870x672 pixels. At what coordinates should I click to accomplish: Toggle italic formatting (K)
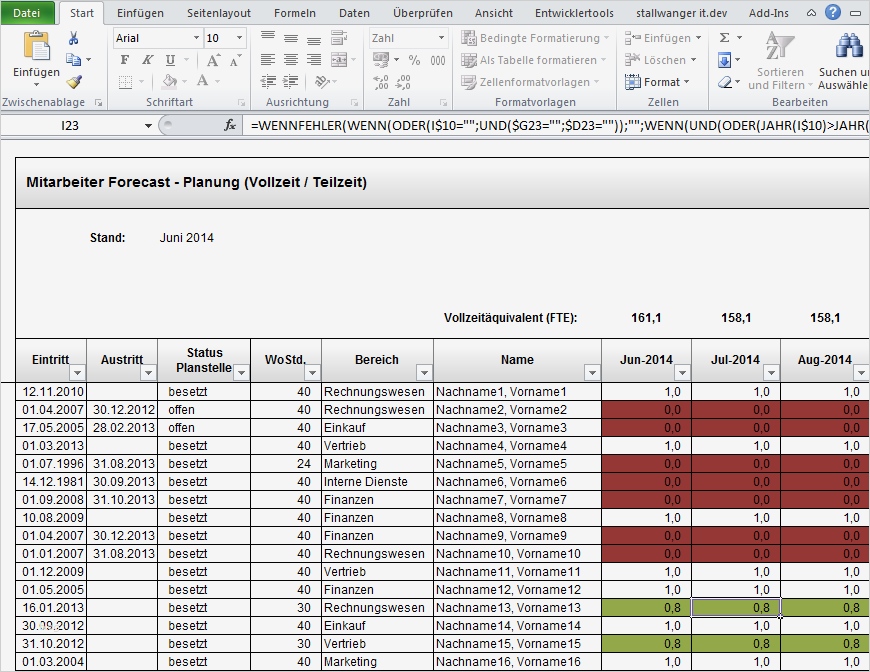[x=148, y=60]
